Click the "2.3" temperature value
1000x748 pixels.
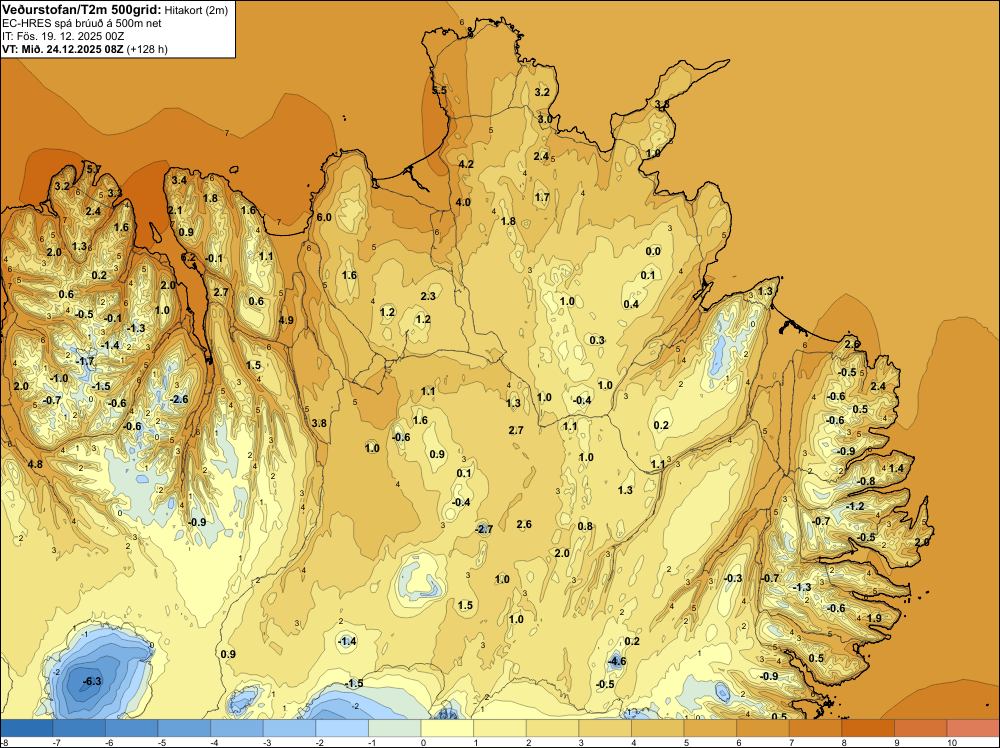(x=428, y=296)
